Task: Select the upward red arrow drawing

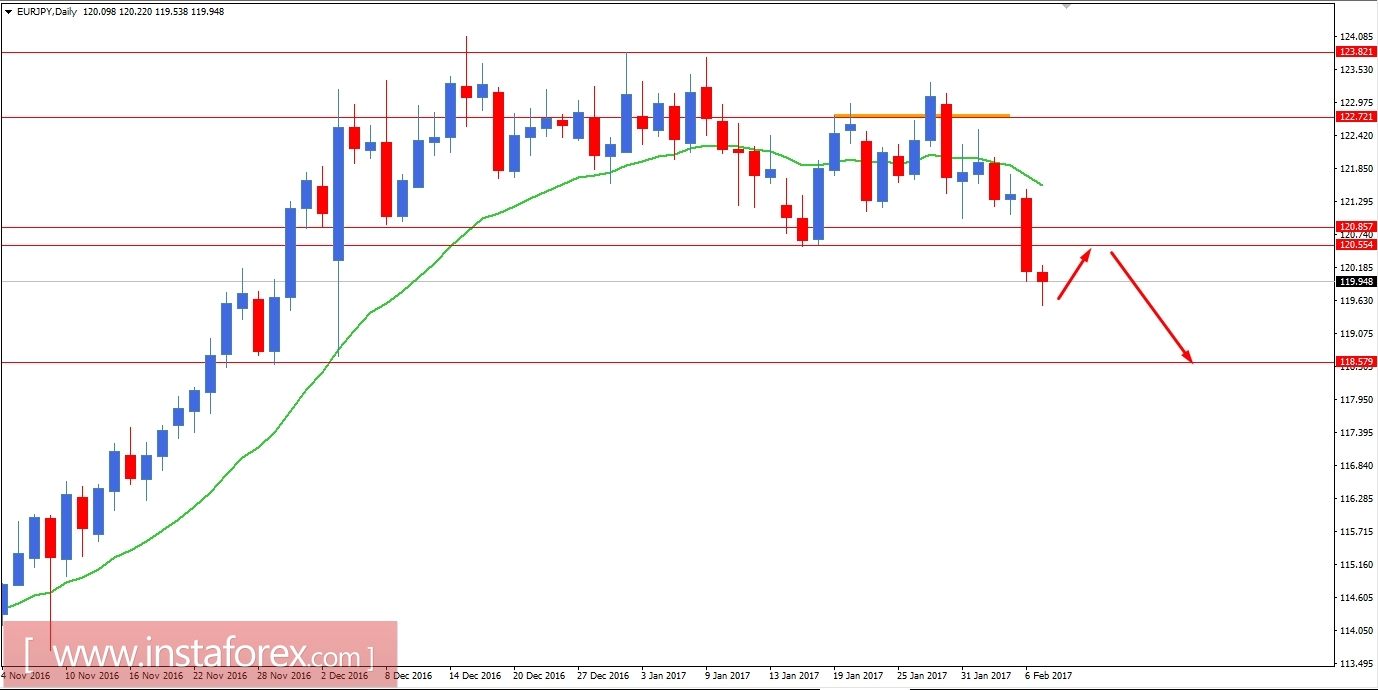Action: point(1072,275)
